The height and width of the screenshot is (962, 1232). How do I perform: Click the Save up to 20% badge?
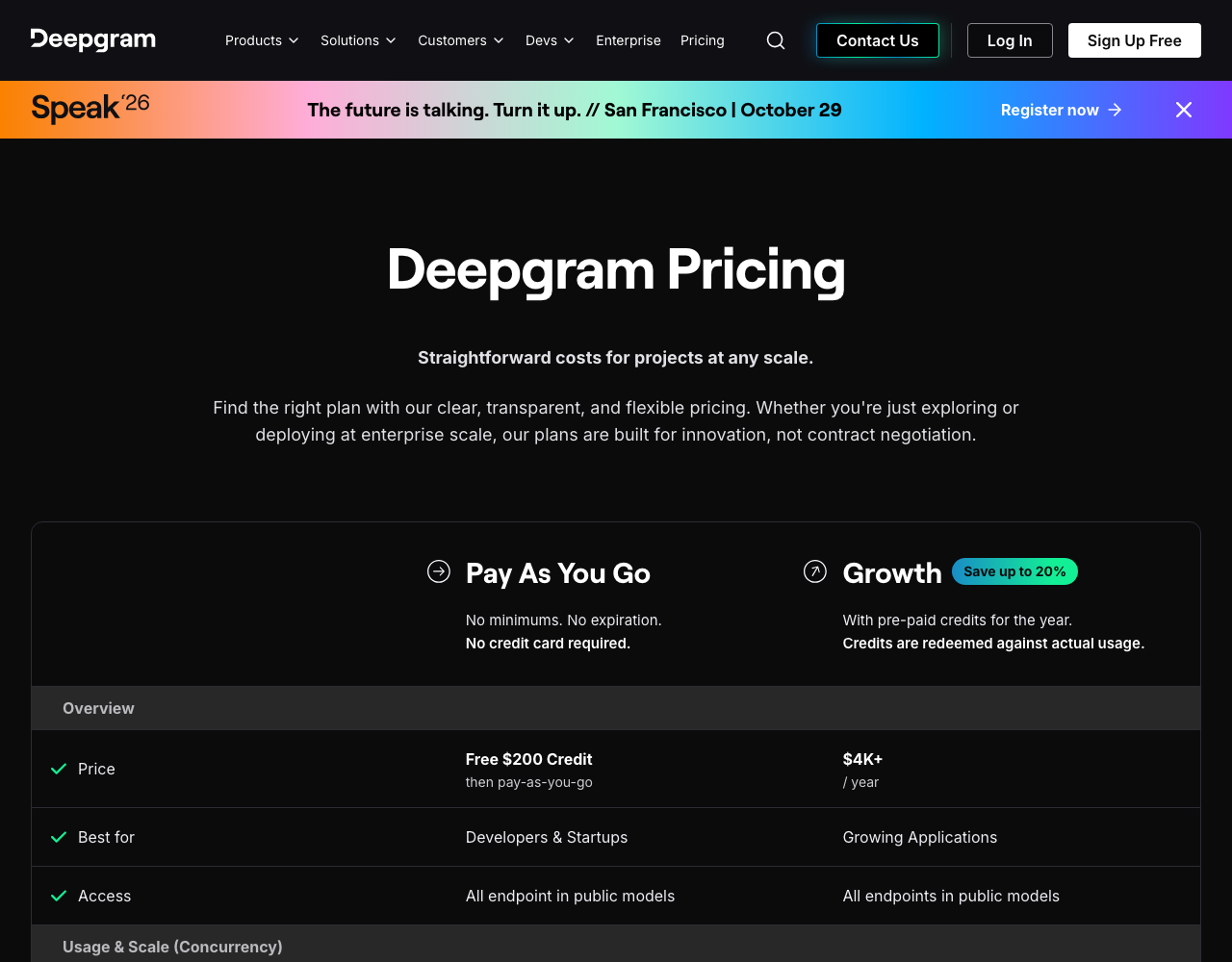(x=1014, y=571)
